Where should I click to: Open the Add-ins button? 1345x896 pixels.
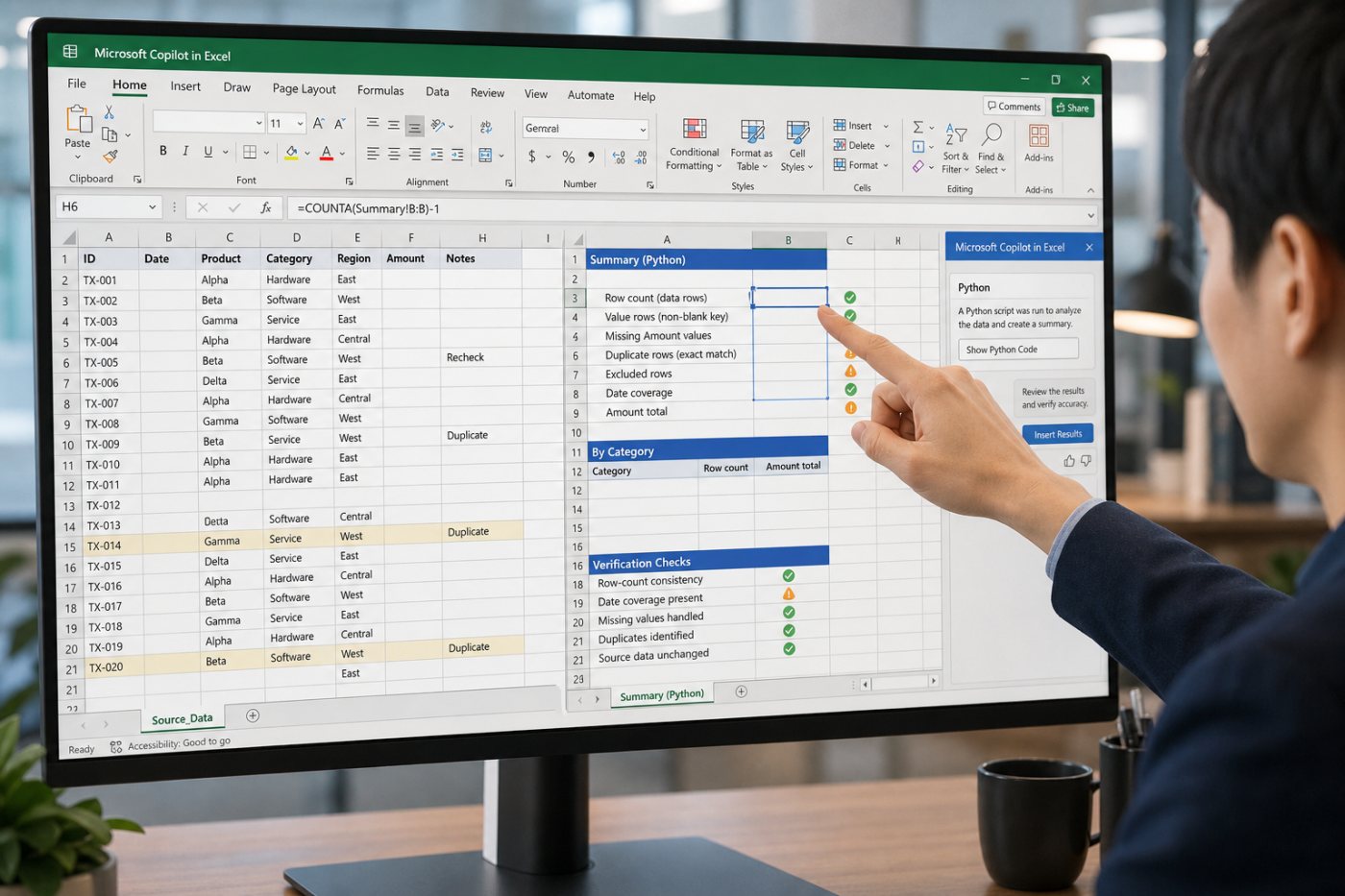(1039, 142)
